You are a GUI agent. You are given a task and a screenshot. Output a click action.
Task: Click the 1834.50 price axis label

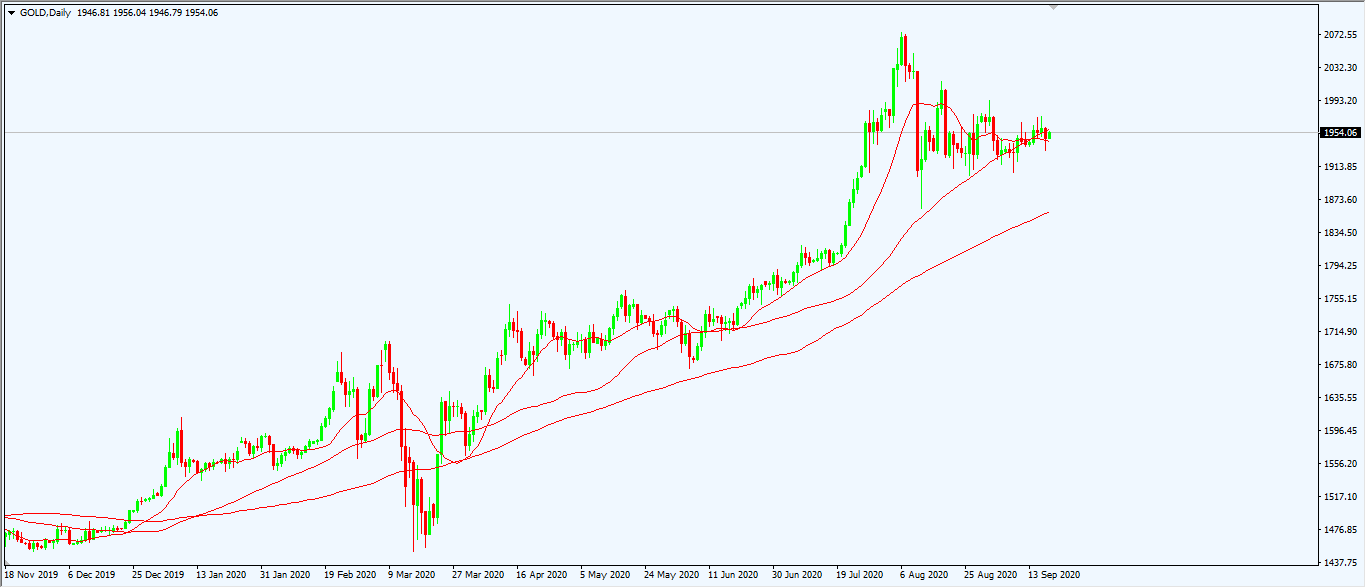[x=1340, y=233]
